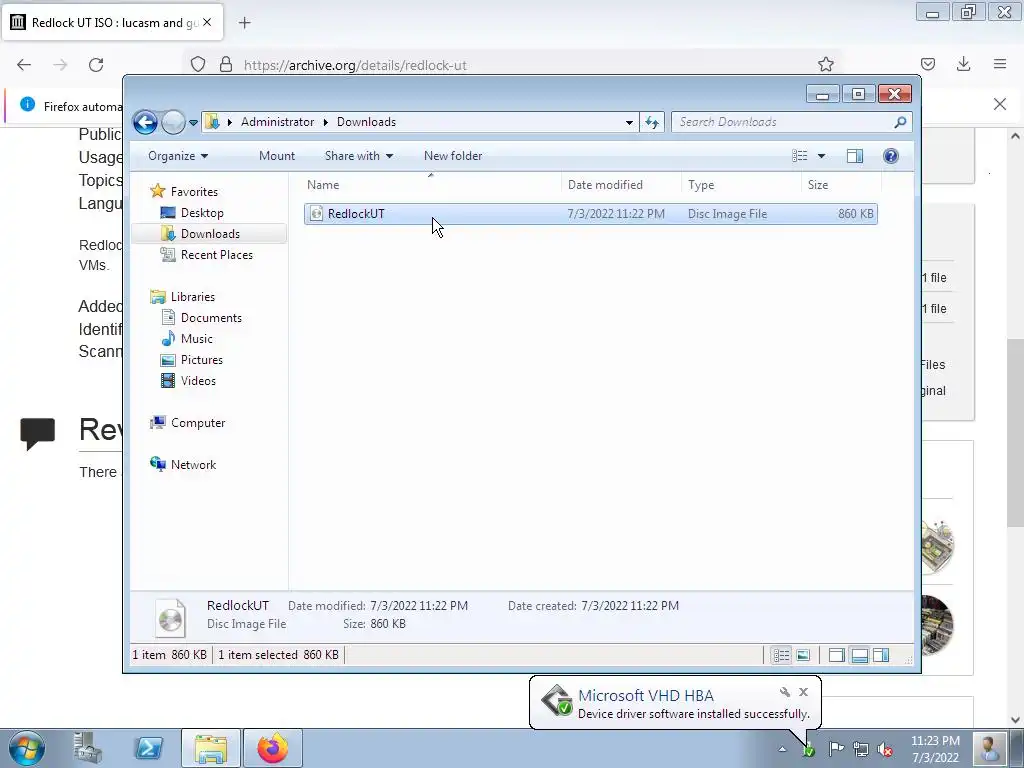1024x768 pixels.
Task: Open Videos library
Action: pos(198,381)
